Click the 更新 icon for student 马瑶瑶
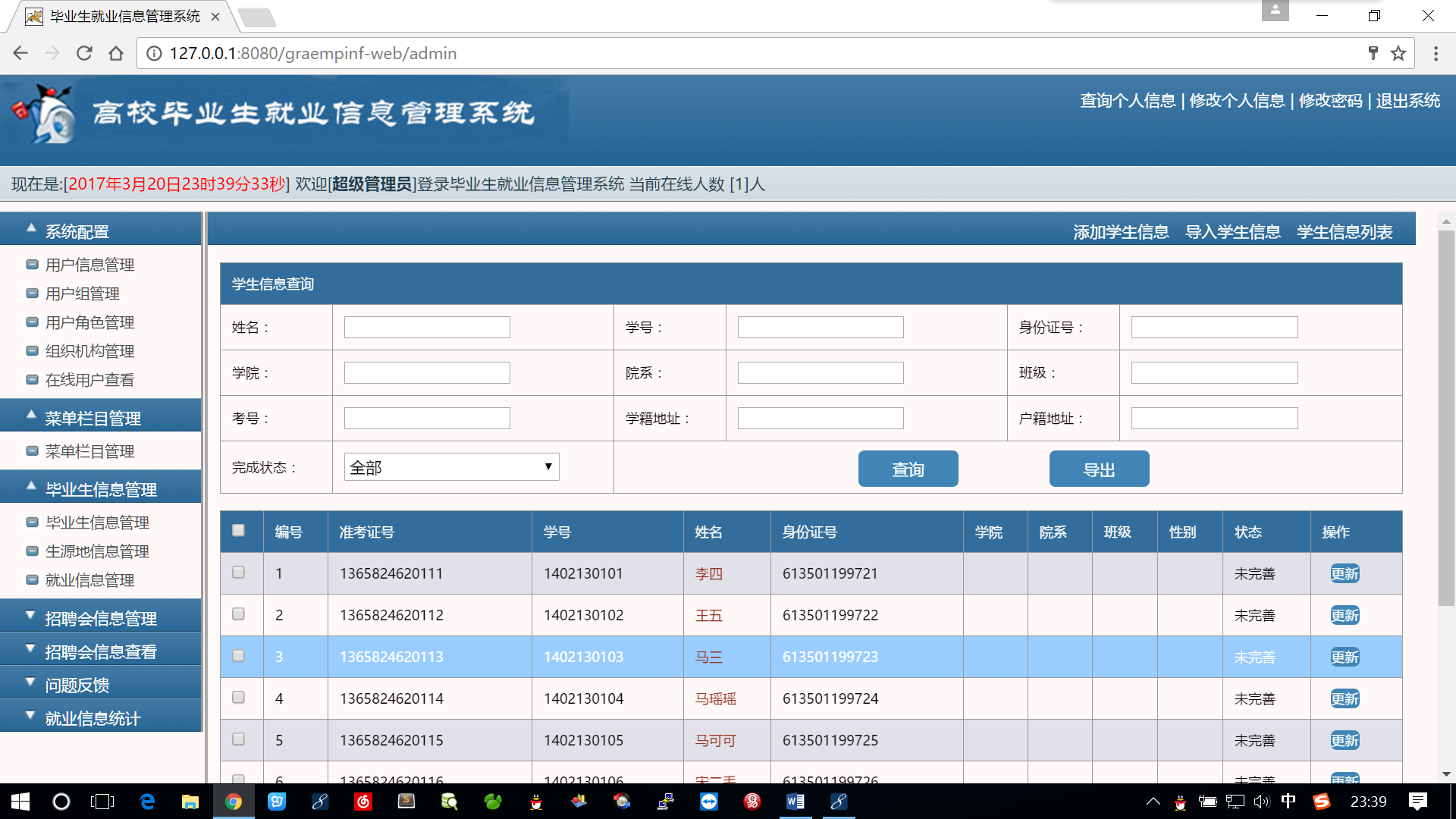Image resolution: width=1456 pixels, height=819 pixels. [x=1345, y=699]
